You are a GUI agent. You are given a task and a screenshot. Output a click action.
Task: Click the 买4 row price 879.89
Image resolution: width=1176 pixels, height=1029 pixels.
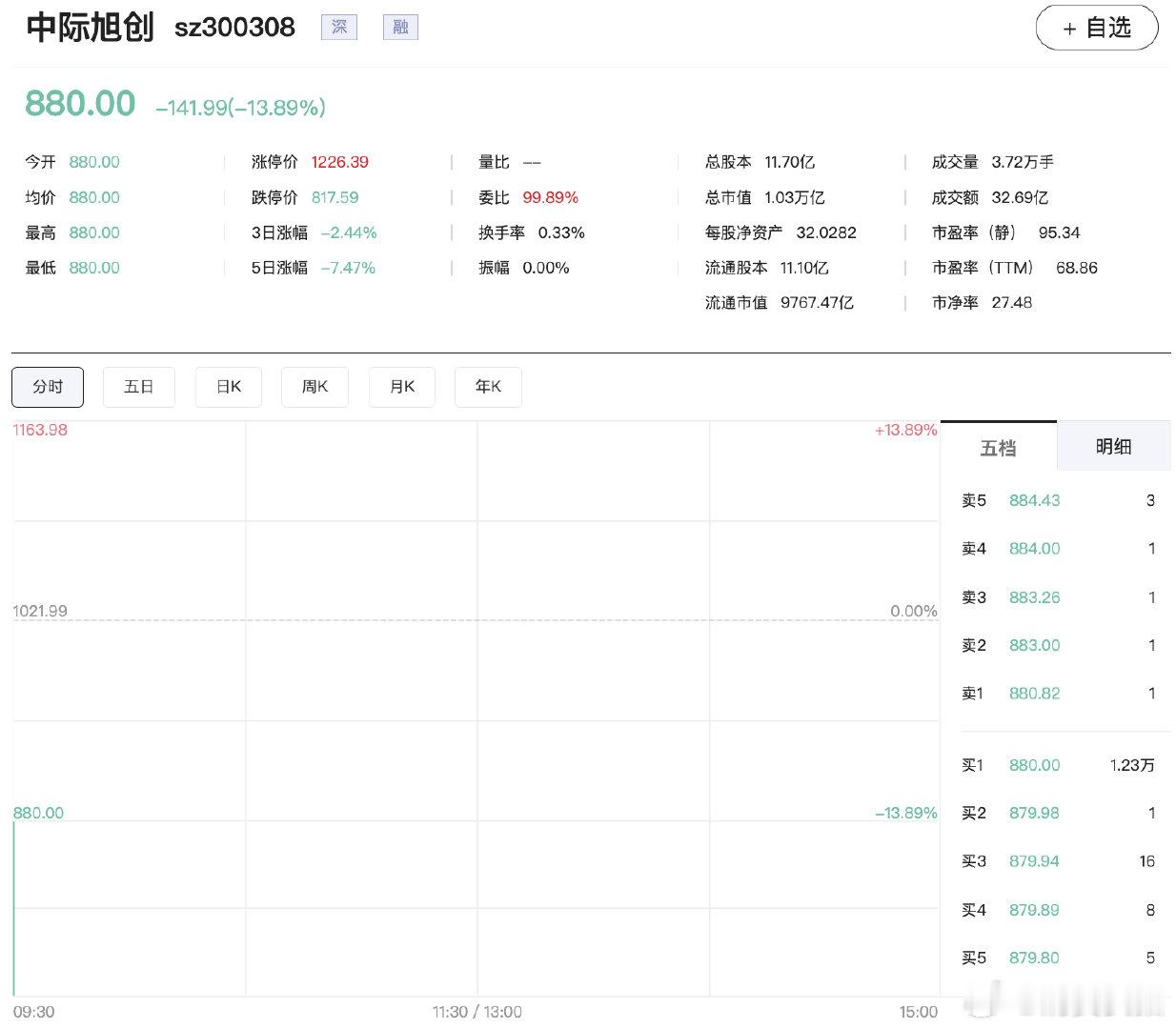point(1035,910)
